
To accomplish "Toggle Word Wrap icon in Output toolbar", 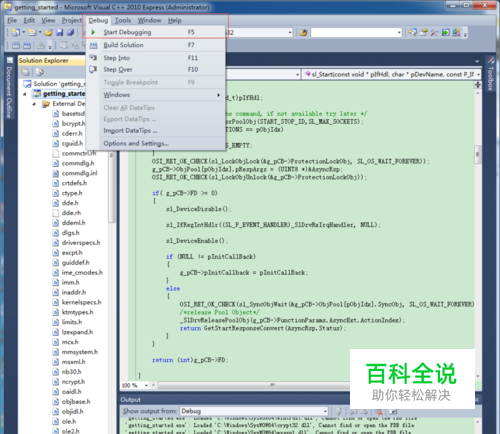I will pyautogui.click(x=393, y=411).
